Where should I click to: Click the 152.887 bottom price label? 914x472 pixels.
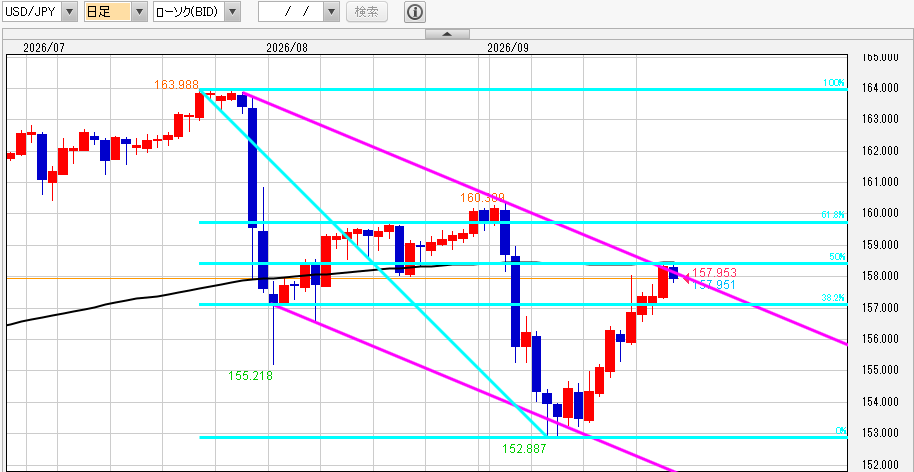(524, 449)
